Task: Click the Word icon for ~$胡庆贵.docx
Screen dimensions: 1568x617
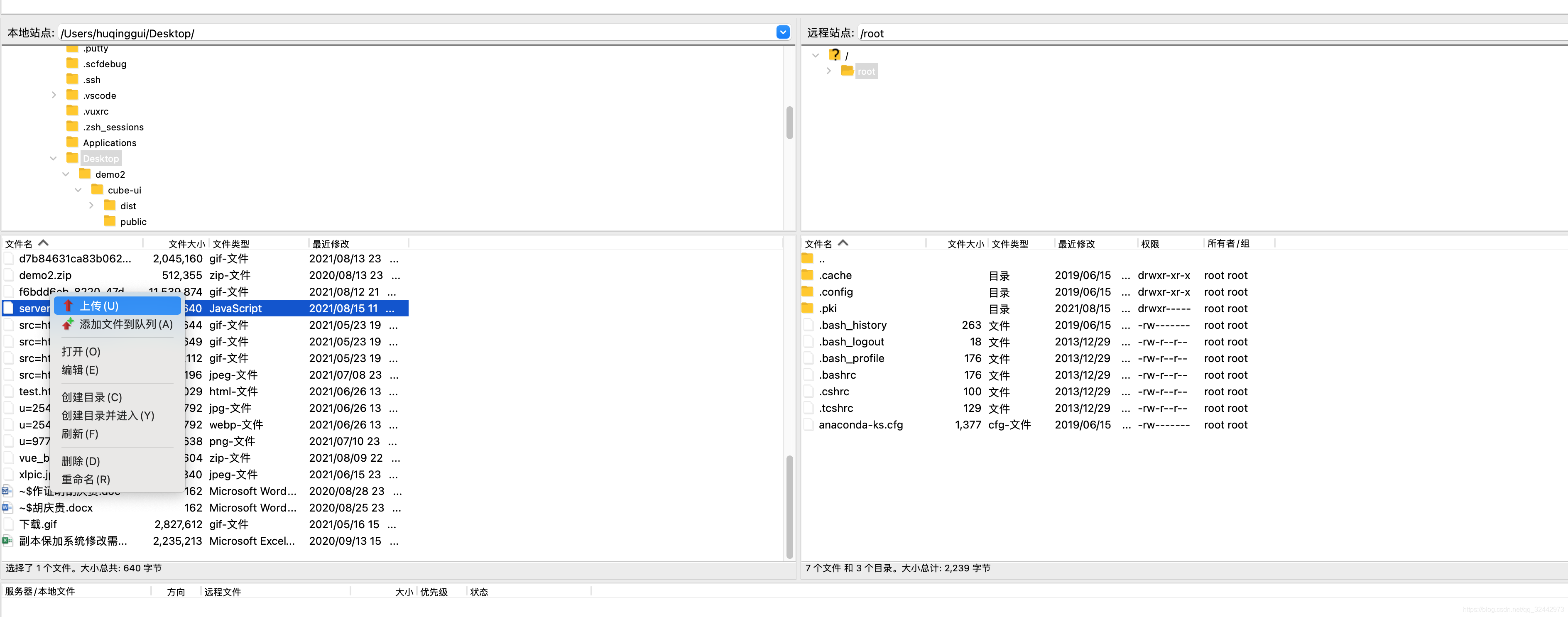Action: (7, 507)
